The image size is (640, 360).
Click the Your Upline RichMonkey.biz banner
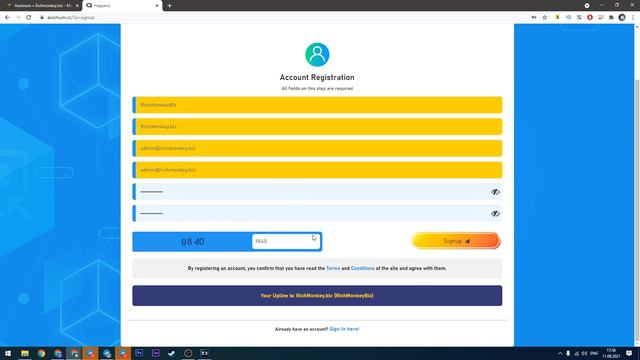pyautogui.click(x=317, y=296)
